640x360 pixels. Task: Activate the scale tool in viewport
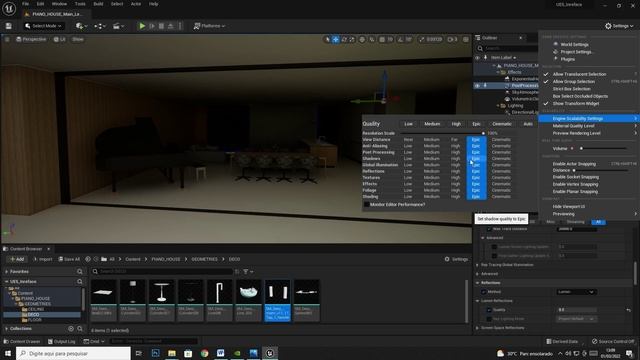[352, 40]
